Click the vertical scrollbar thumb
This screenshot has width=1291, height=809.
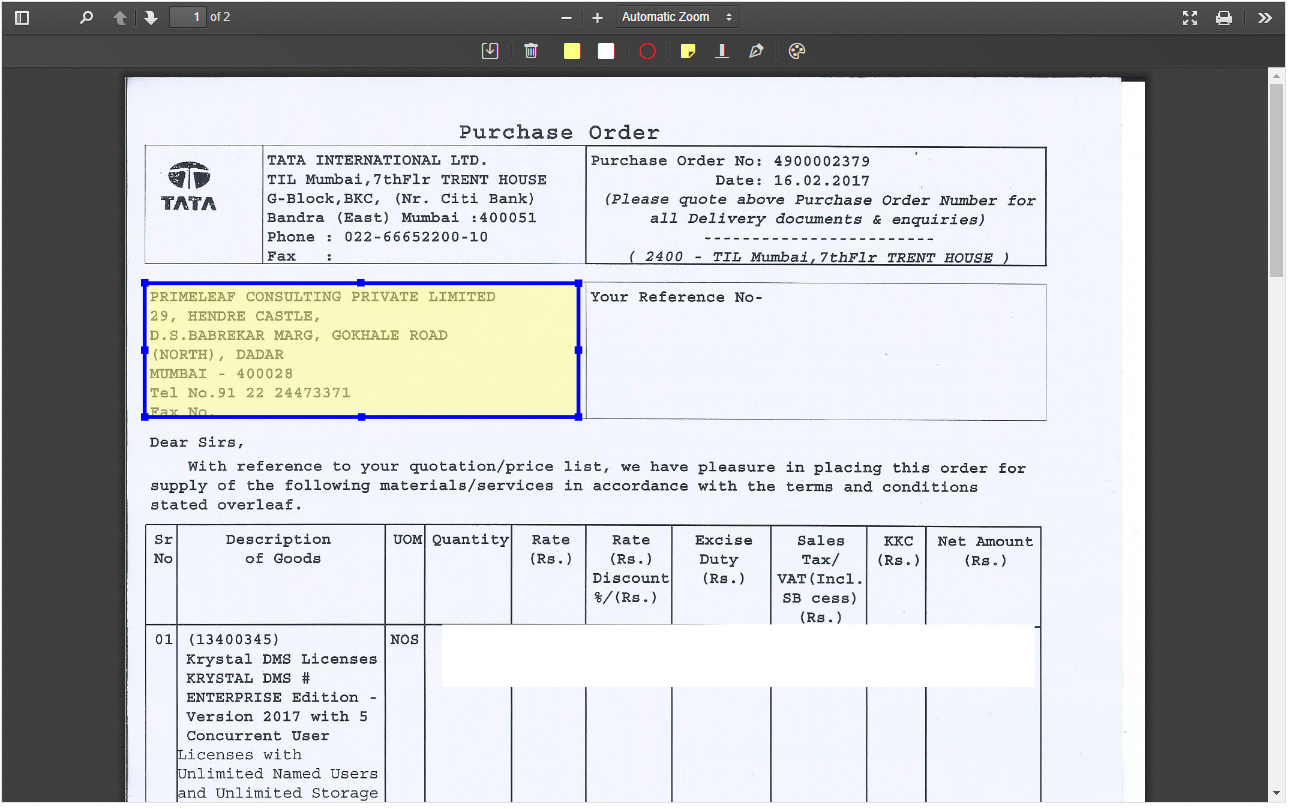click(1276, 180)
